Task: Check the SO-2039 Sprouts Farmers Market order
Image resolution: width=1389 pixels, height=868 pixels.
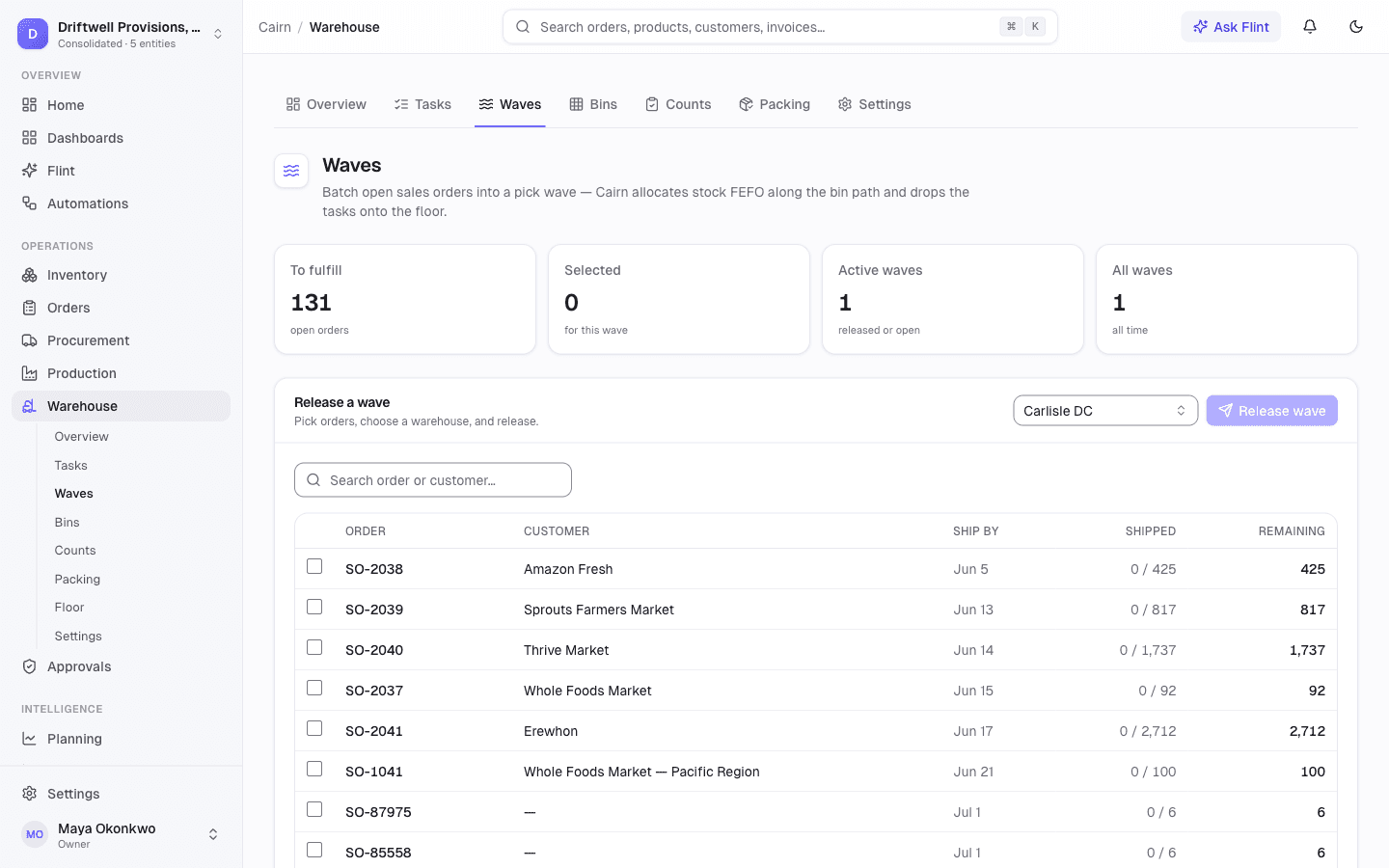Action: point(314,607)
